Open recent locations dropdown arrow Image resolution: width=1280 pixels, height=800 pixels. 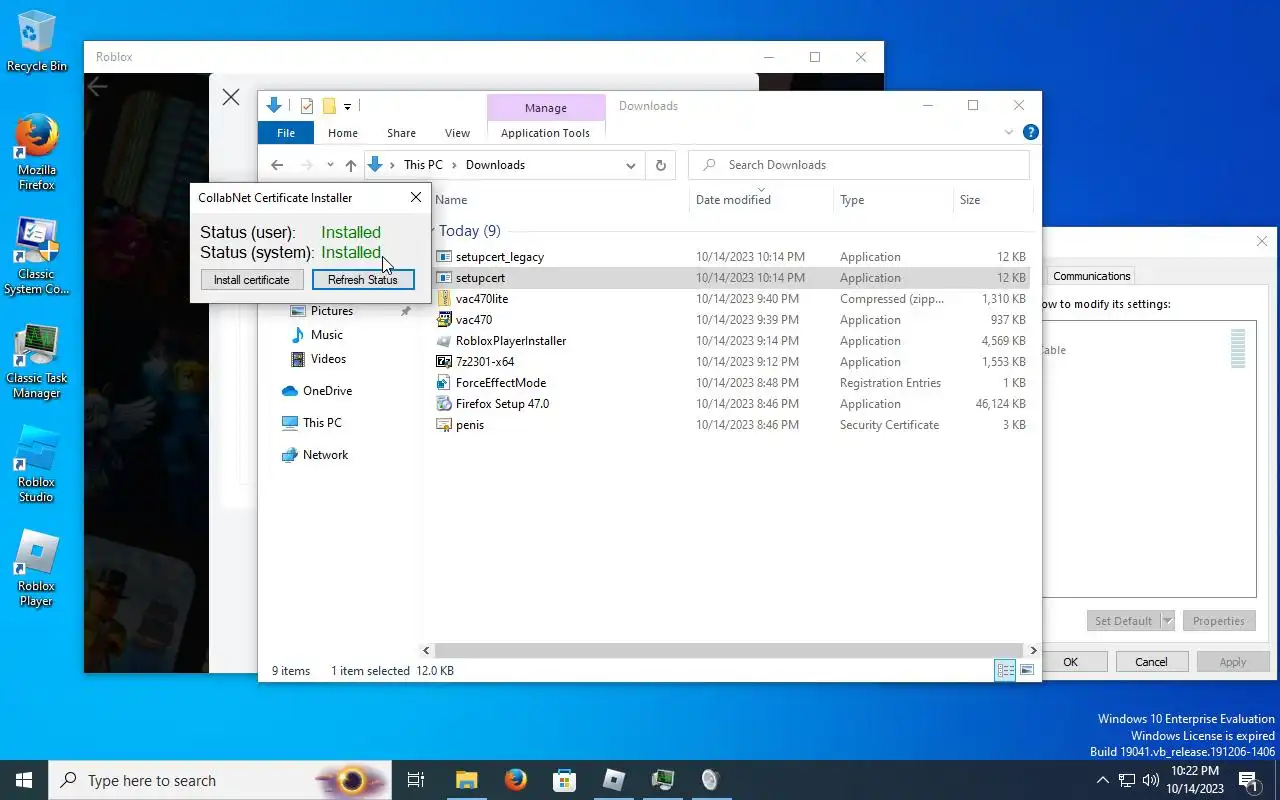click(x=329, y=165)
